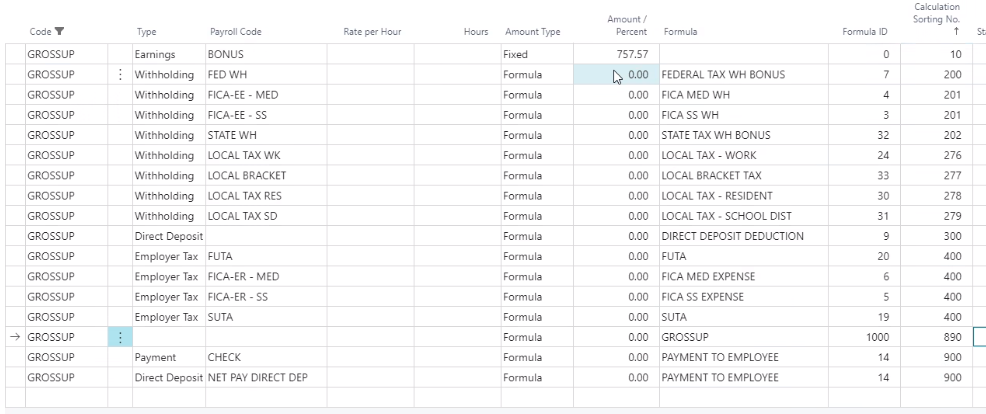Select the BONUS payroll code cell

point(266,55)
